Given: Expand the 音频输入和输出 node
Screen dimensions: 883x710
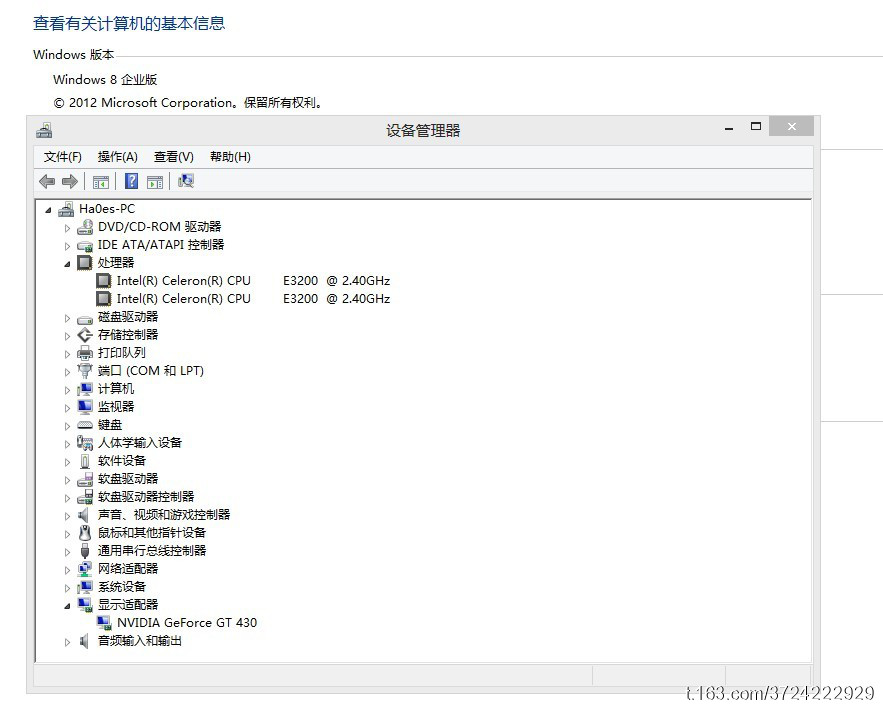Looking at the screenshot, I should [67, 642].
